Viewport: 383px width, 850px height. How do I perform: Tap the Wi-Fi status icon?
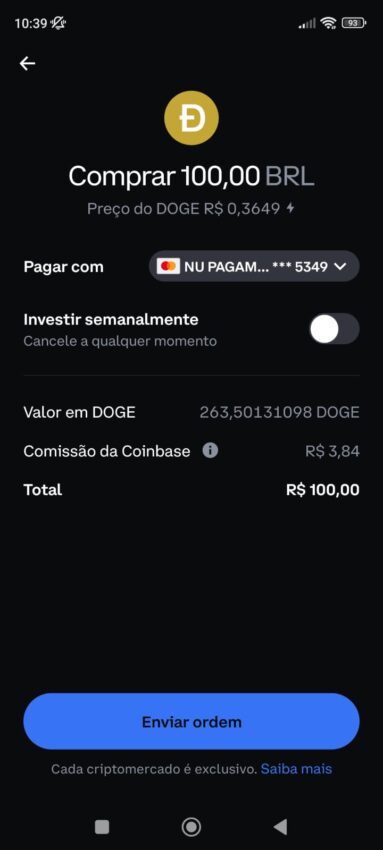click(328, 23)
